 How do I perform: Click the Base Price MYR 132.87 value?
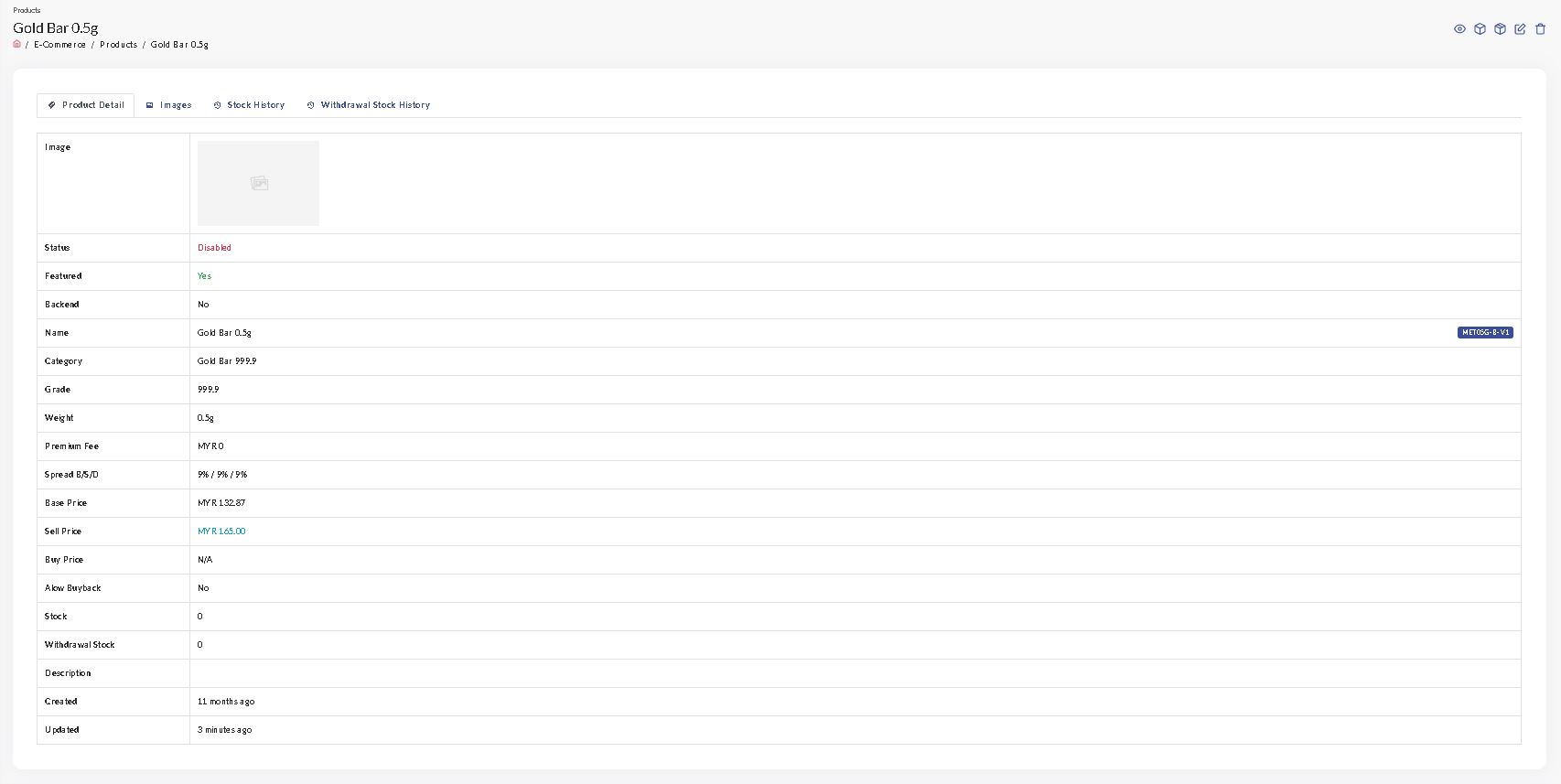(221, 503)
